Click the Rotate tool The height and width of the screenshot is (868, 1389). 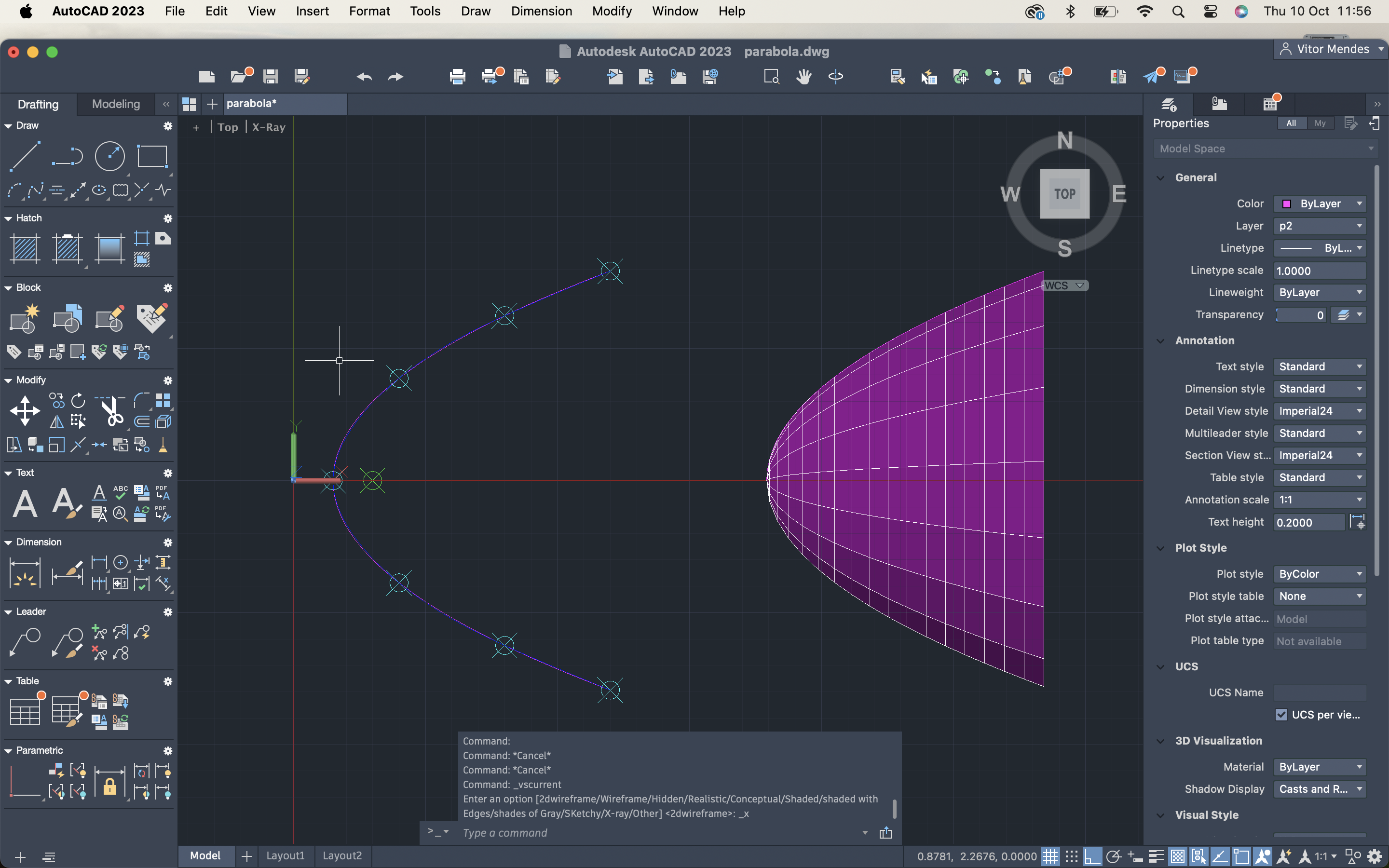[78, 400]
